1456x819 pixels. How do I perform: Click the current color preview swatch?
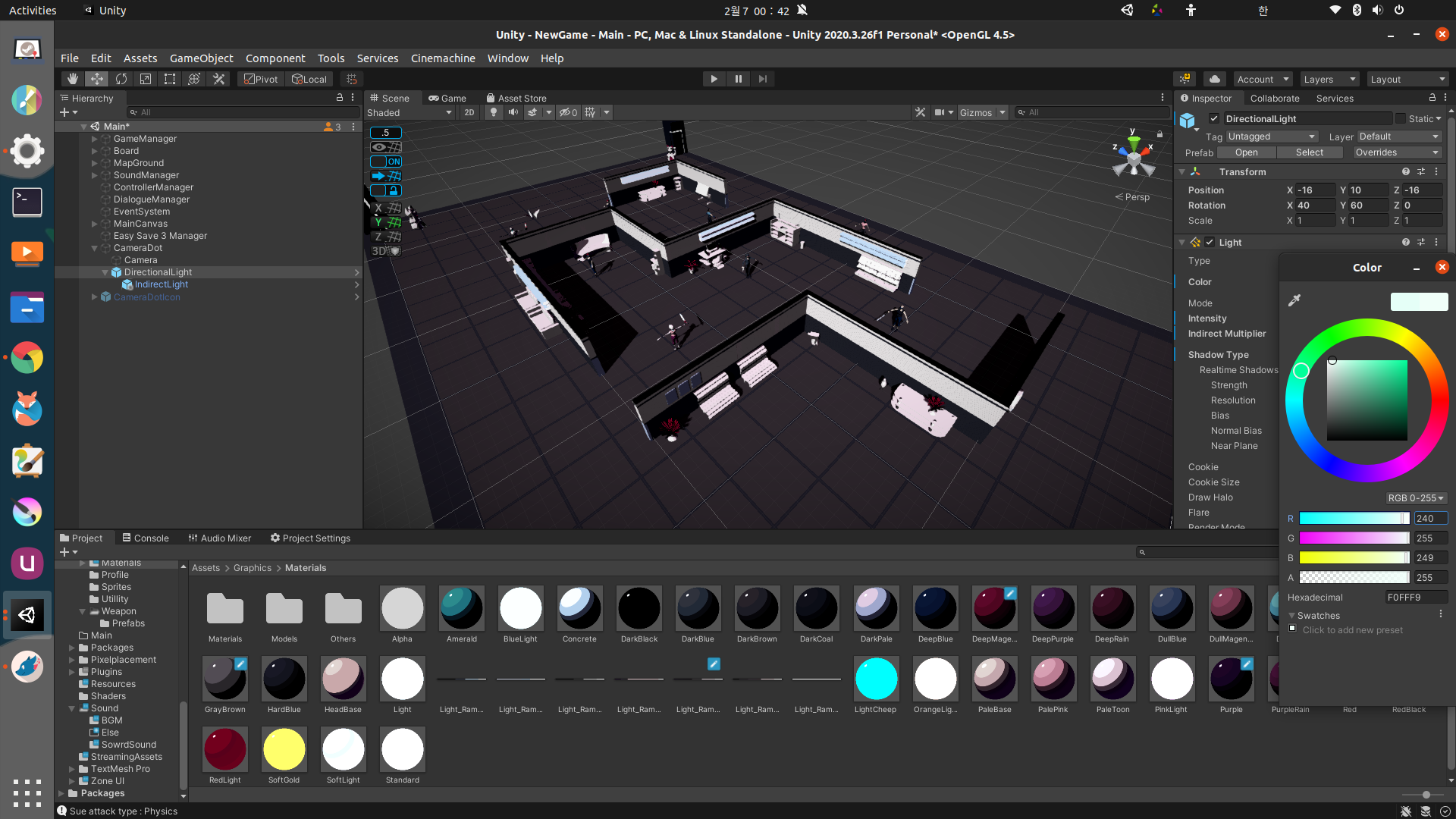(x=1420, y=302)
